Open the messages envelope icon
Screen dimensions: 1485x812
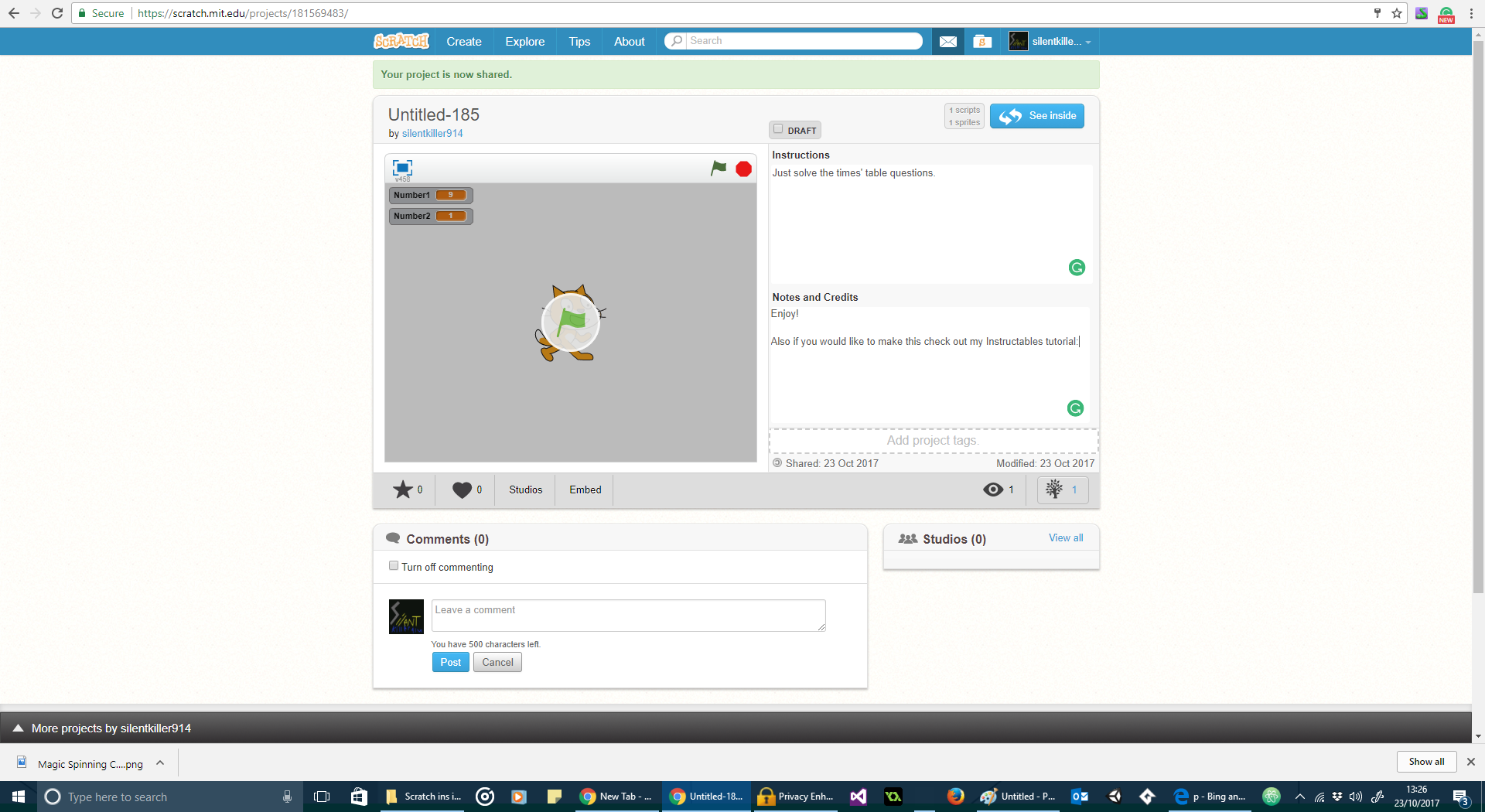point(947,41)
